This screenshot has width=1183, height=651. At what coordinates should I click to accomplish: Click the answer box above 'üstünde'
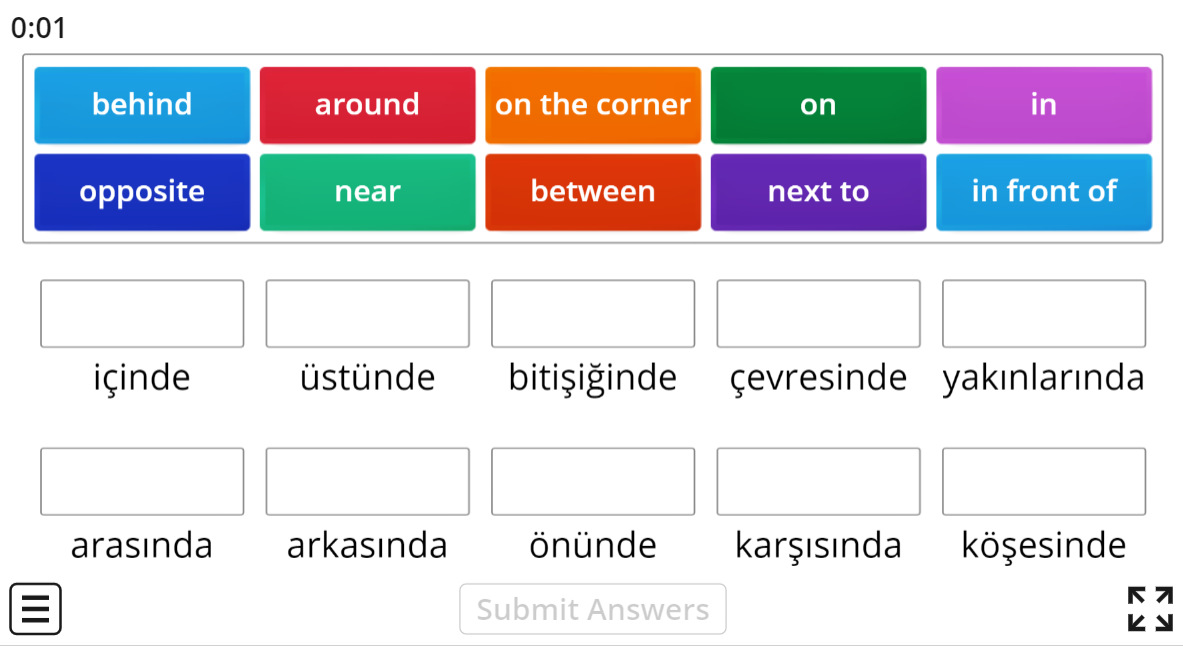tap(367, 313)
